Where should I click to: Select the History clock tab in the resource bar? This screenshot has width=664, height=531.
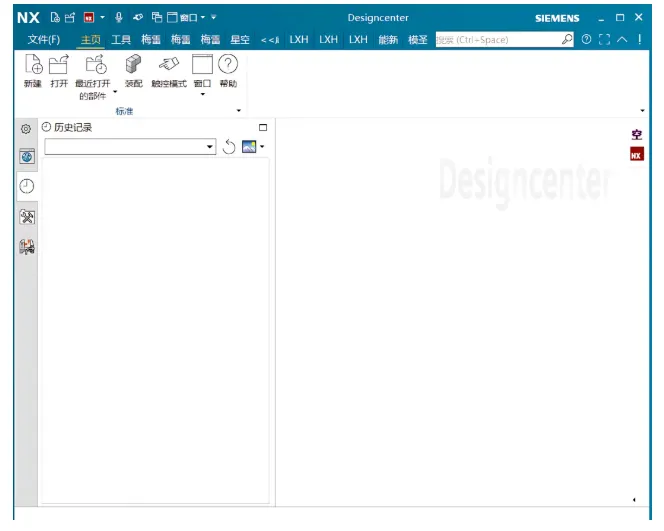click(27, 186)
